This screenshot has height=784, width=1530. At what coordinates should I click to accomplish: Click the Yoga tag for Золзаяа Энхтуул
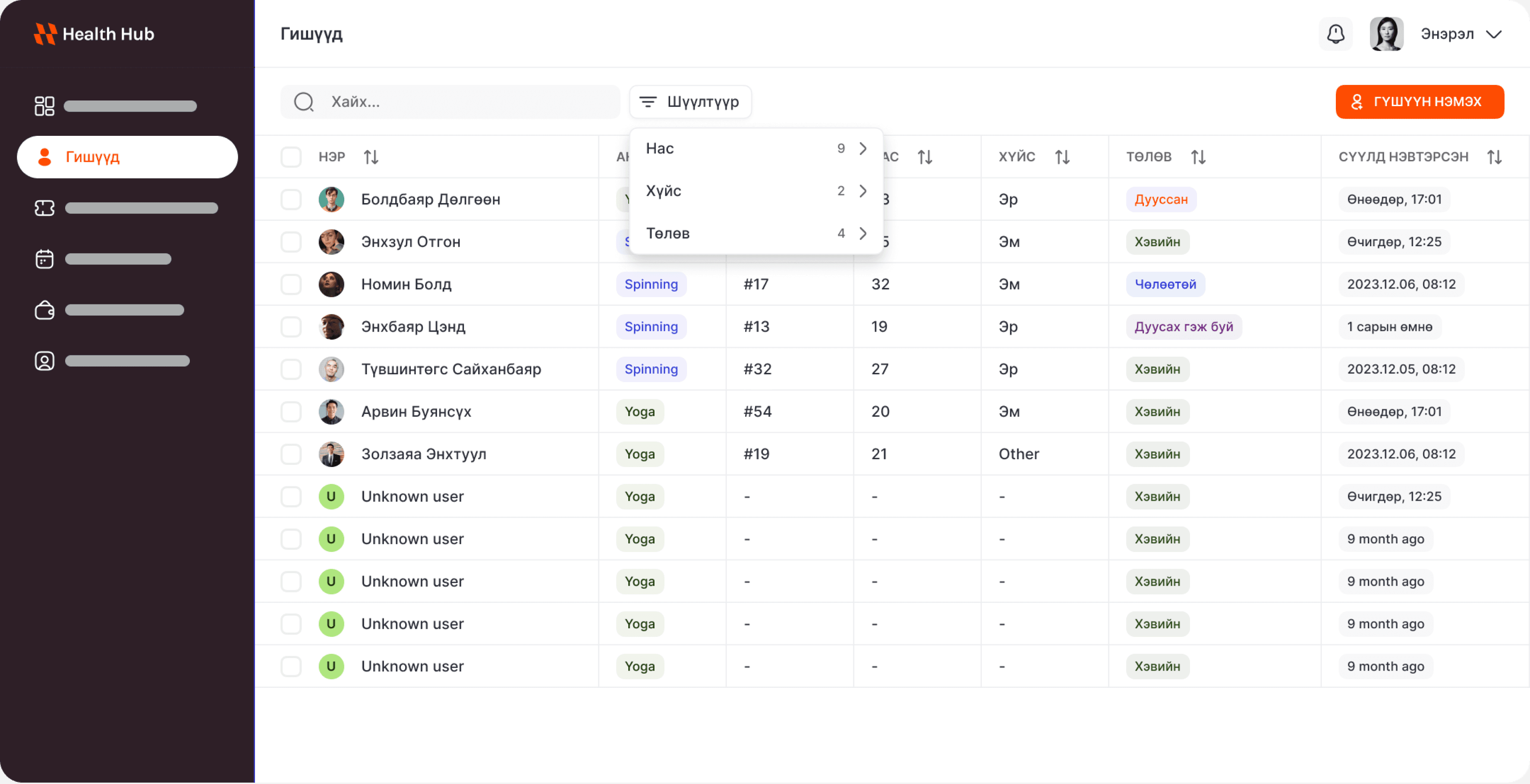tap(640, 454)
